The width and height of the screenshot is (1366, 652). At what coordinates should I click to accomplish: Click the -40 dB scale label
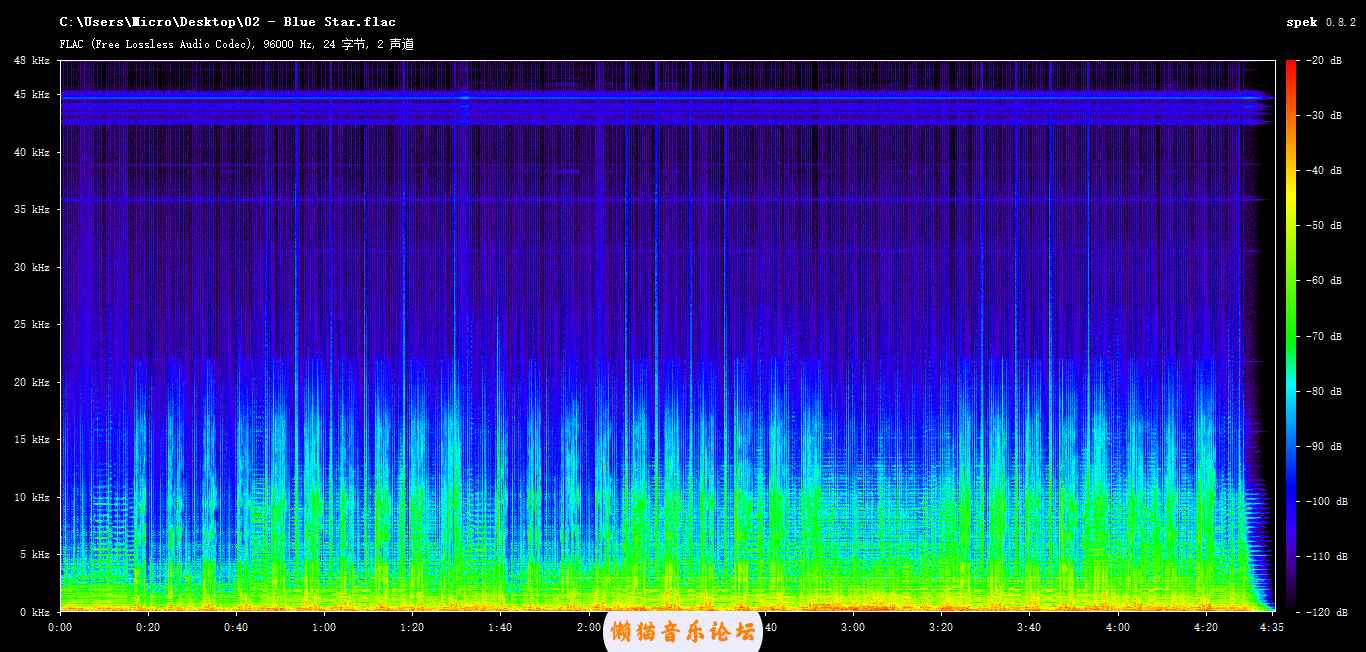(x=1326, y=171)
